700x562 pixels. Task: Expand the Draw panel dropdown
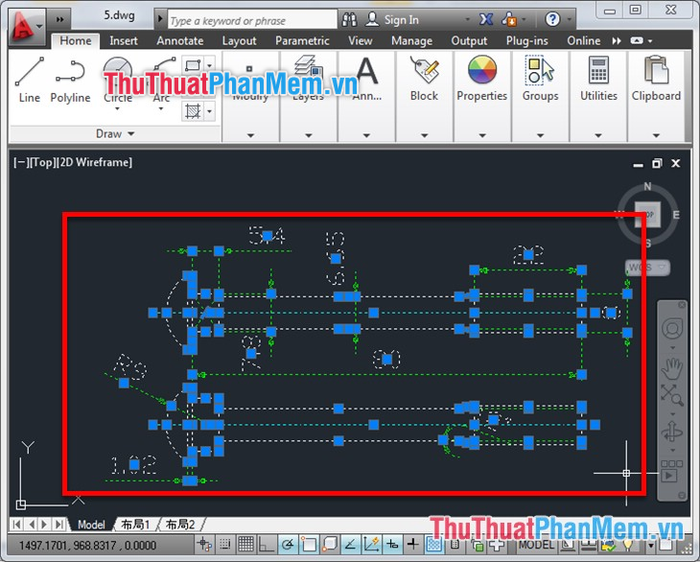[115, 133]
